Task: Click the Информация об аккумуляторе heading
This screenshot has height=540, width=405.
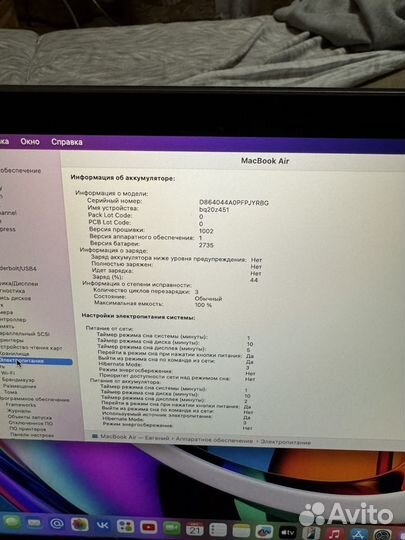Action: pyautogui.click(x=123, y=178)
